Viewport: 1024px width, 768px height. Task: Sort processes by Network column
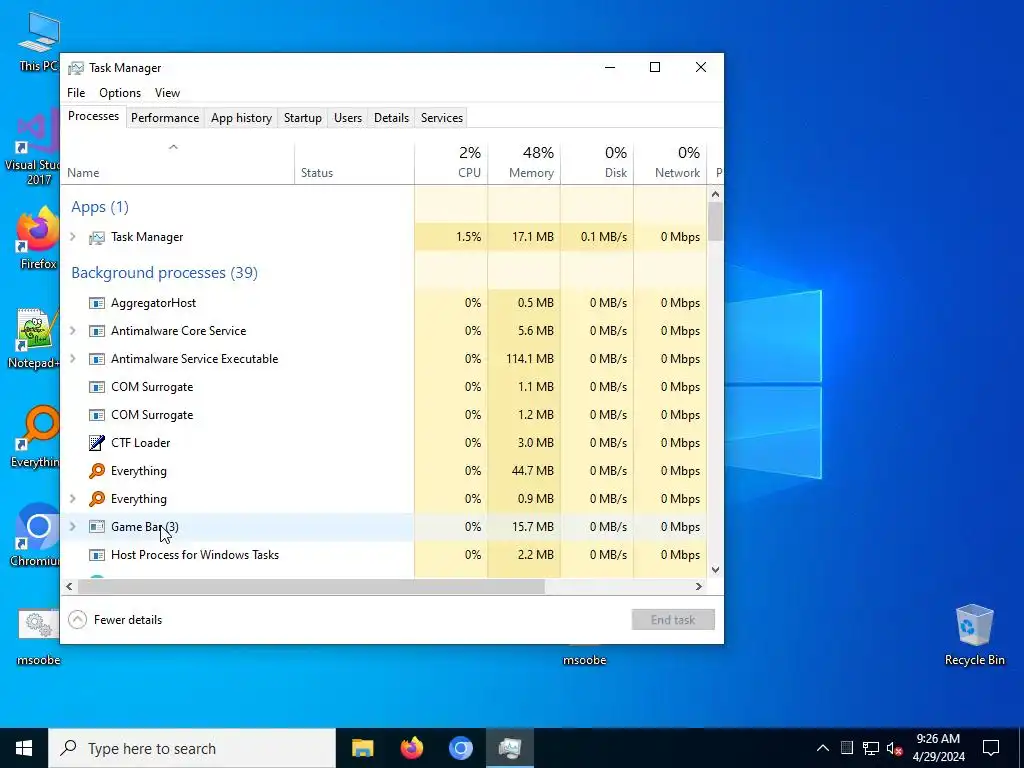(670, 163)
